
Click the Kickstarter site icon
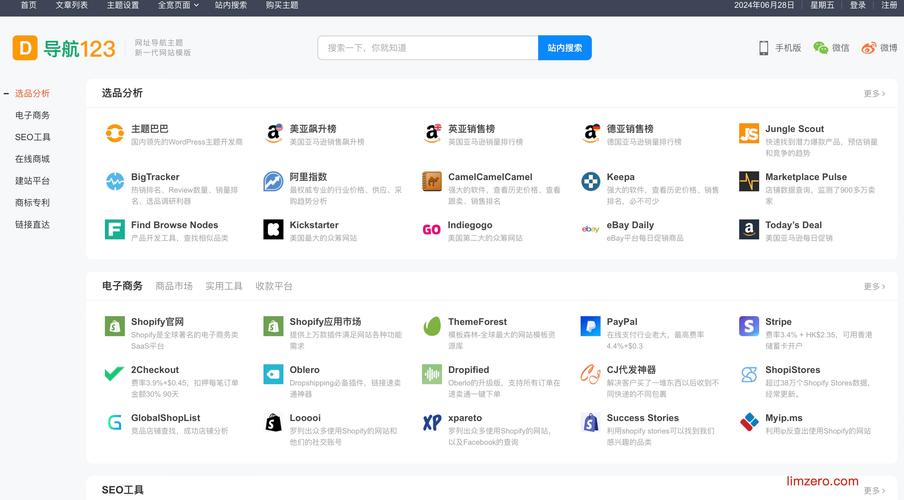pyautogui.click(x=273, y=230)
